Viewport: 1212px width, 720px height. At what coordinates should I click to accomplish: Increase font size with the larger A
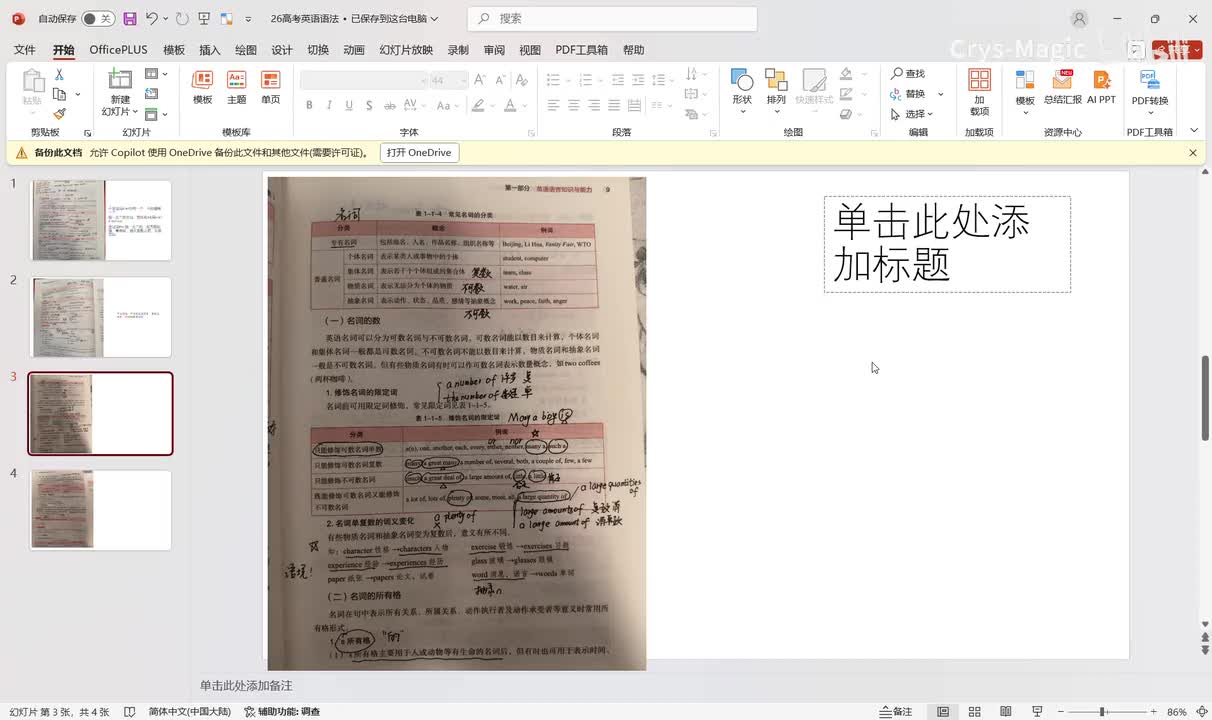pyautogui.click(x=481, y=80)
